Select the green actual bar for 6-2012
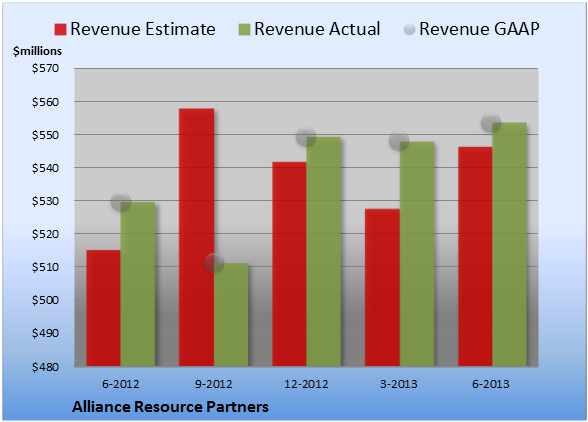Screen dimensions: 588x422 (x=138, y=284)
